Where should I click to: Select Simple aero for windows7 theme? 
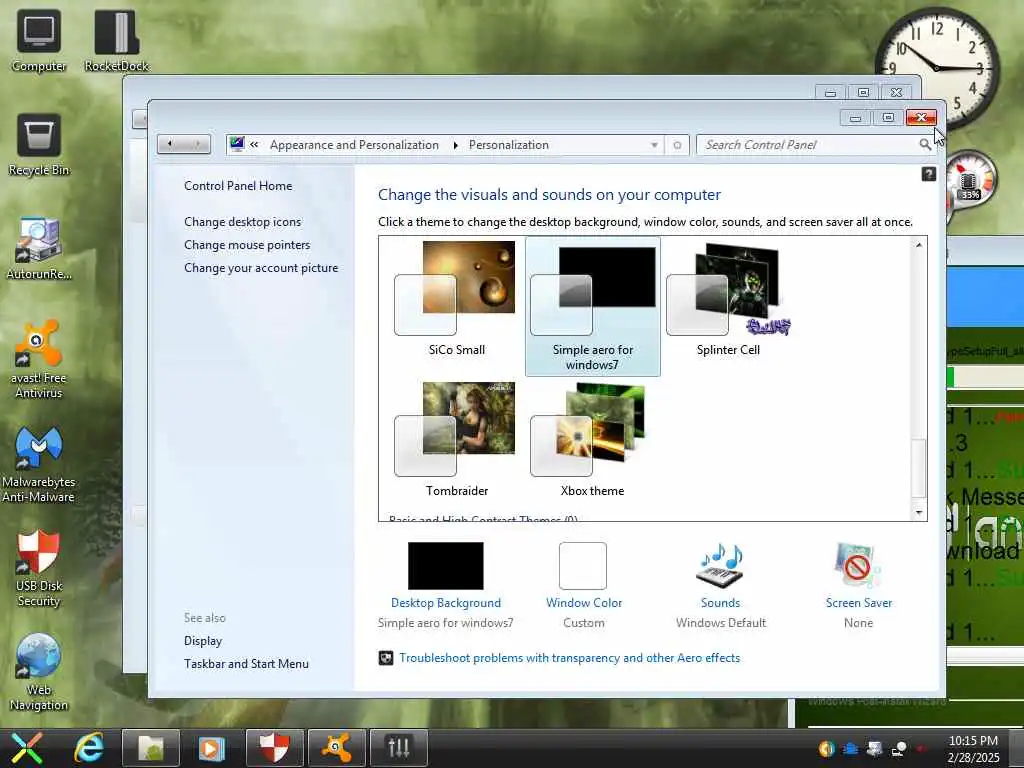(x=592, y=306)
